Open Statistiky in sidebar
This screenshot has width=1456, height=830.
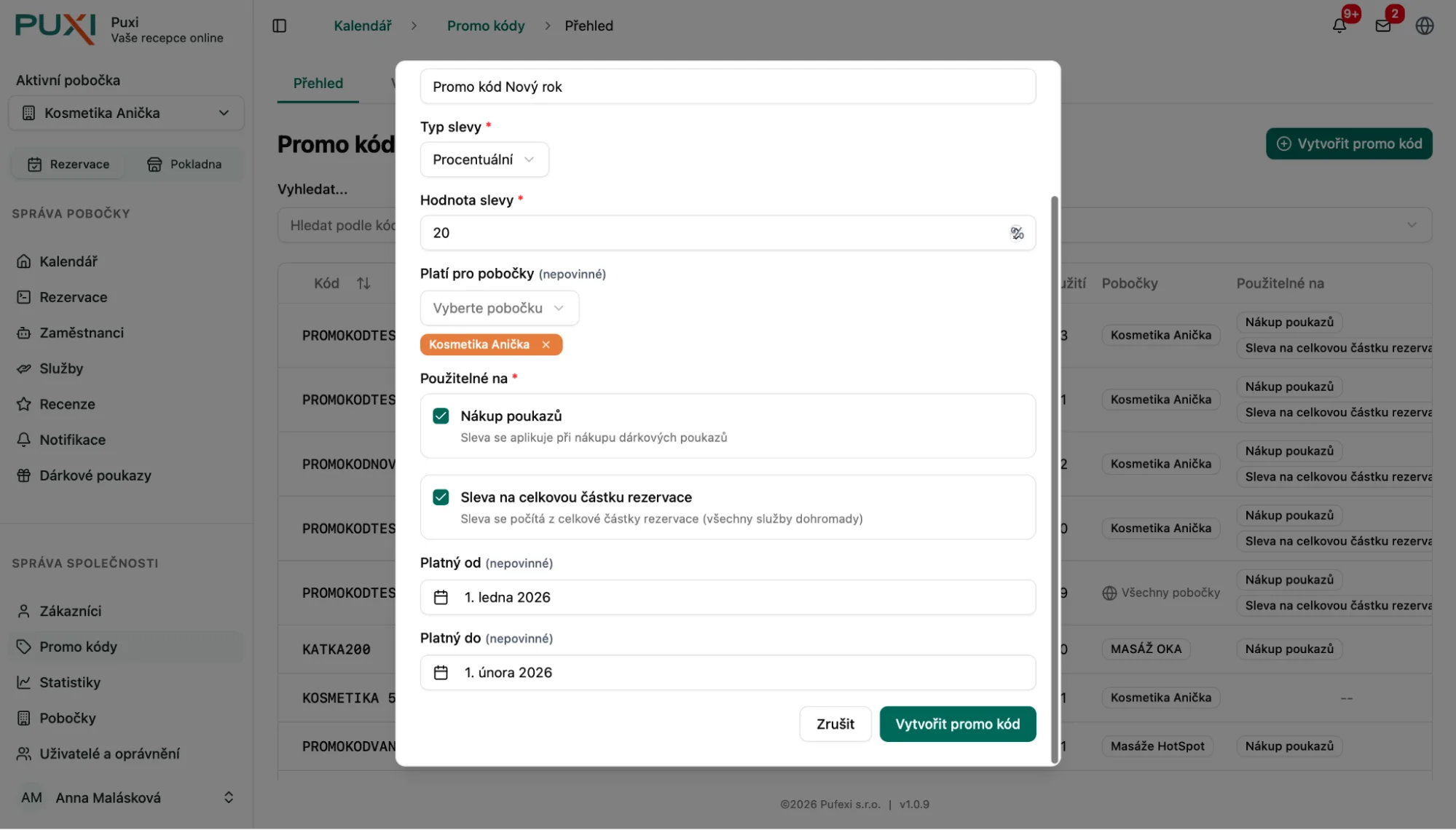[70, 682]
